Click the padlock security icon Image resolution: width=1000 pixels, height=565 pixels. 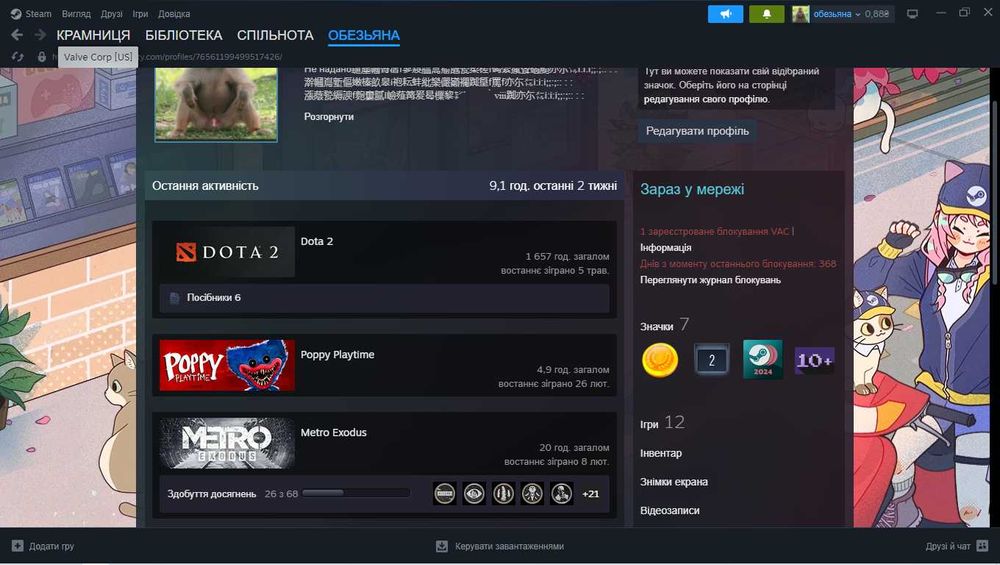click(x=41, y=57)
